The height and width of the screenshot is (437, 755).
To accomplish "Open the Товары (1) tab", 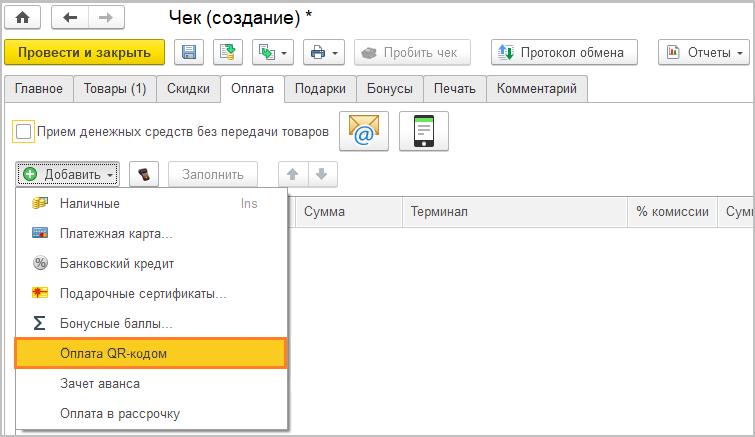I will point(115,89).
